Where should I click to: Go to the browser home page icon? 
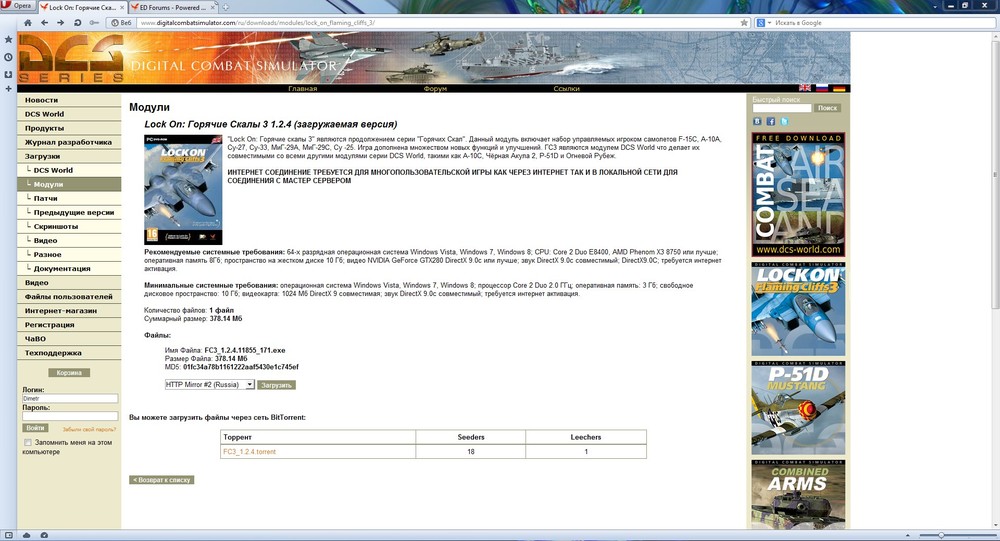pos(27,23)
